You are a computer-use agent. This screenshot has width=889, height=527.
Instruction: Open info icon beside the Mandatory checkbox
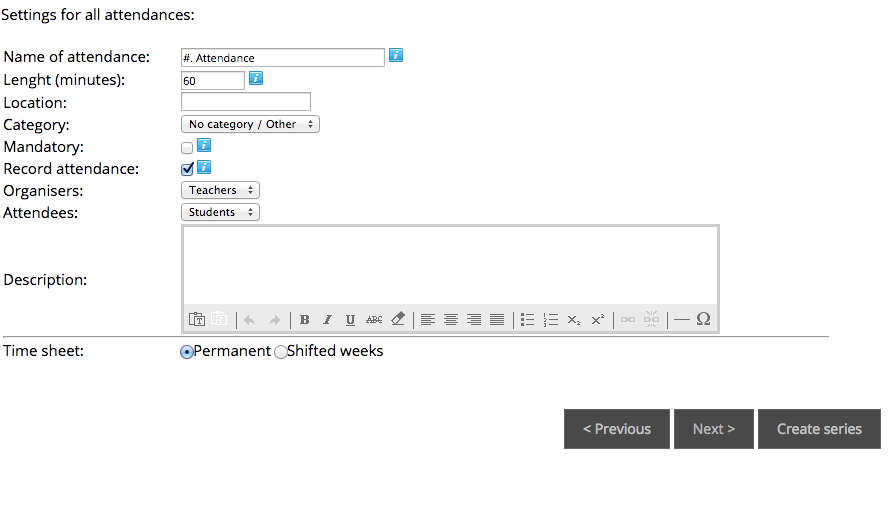click(204, 145)
